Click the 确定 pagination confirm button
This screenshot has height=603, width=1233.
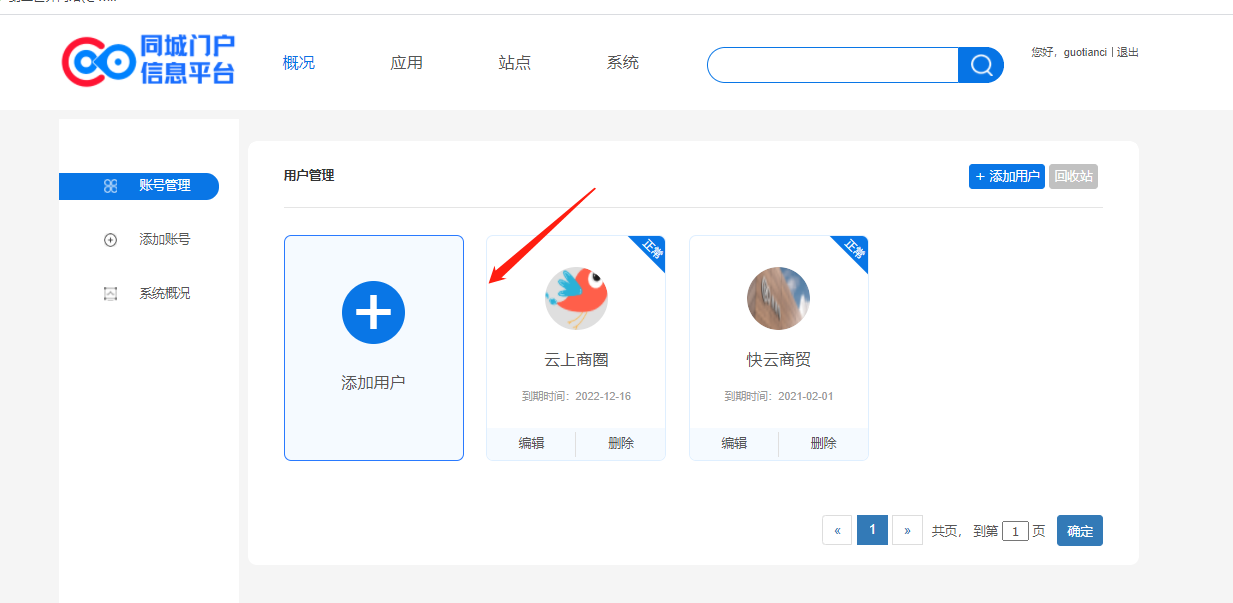pyautogui.click(x=1080, y=531)
